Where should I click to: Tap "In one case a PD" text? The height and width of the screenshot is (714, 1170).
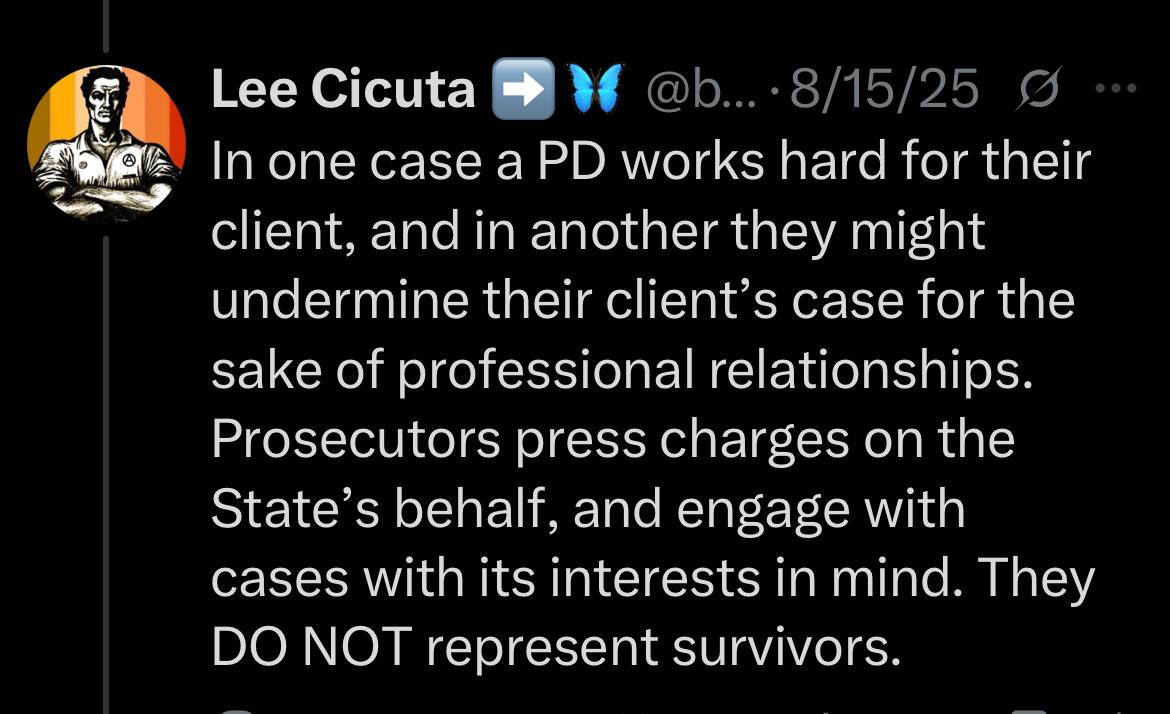pyautogui.click(x=406, y=162)
